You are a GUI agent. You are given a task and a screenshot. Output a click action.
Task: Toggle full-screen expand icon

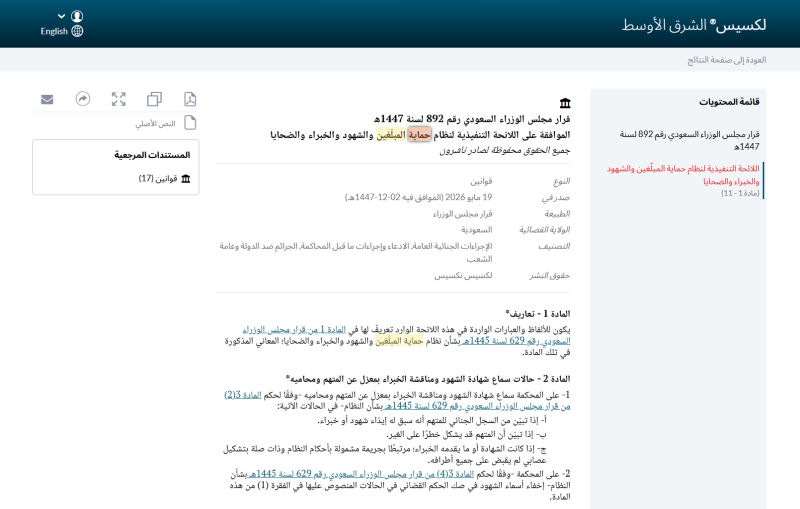[x=118, y=99]
